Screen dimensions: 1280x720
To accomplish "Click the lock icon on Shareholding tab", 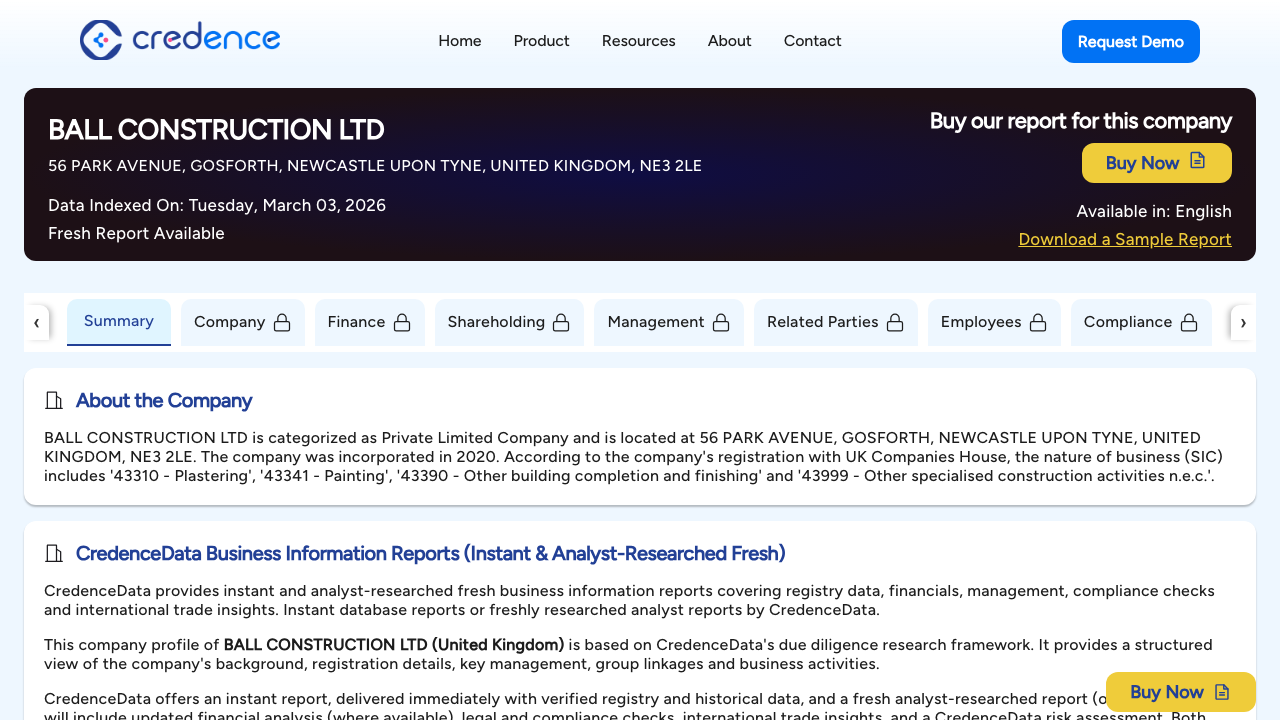I will click(x=564, y=322).
